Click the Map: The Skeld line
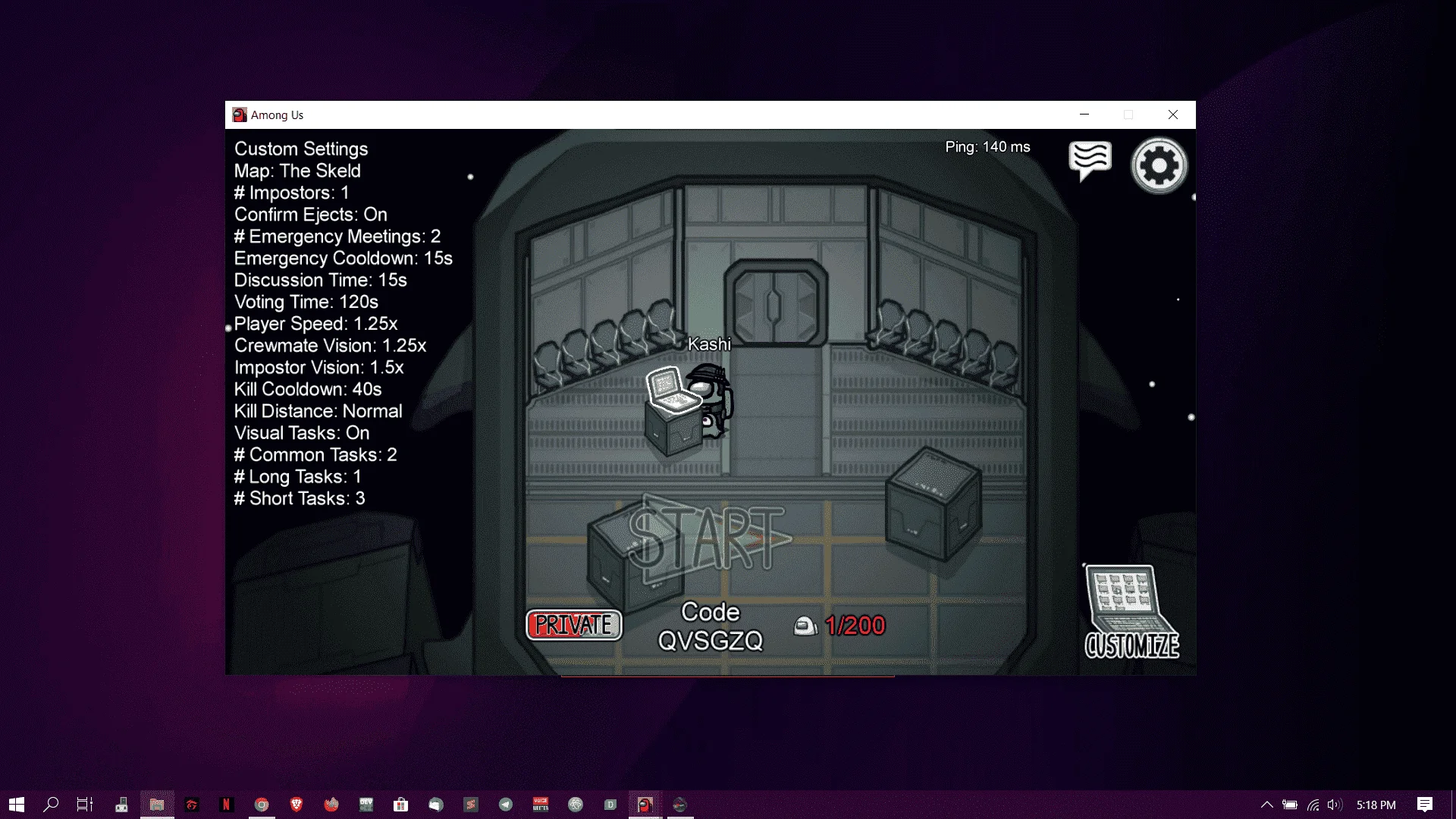1456x819 pixels. coord(297,171)
